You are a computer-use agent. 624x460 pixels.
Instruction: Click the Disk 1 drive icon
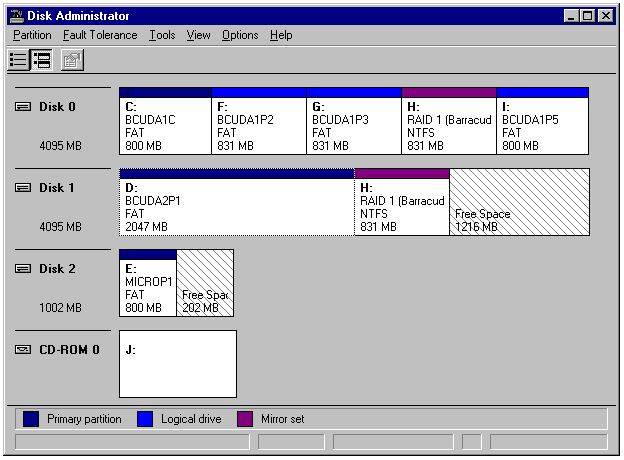coord(23,188)
